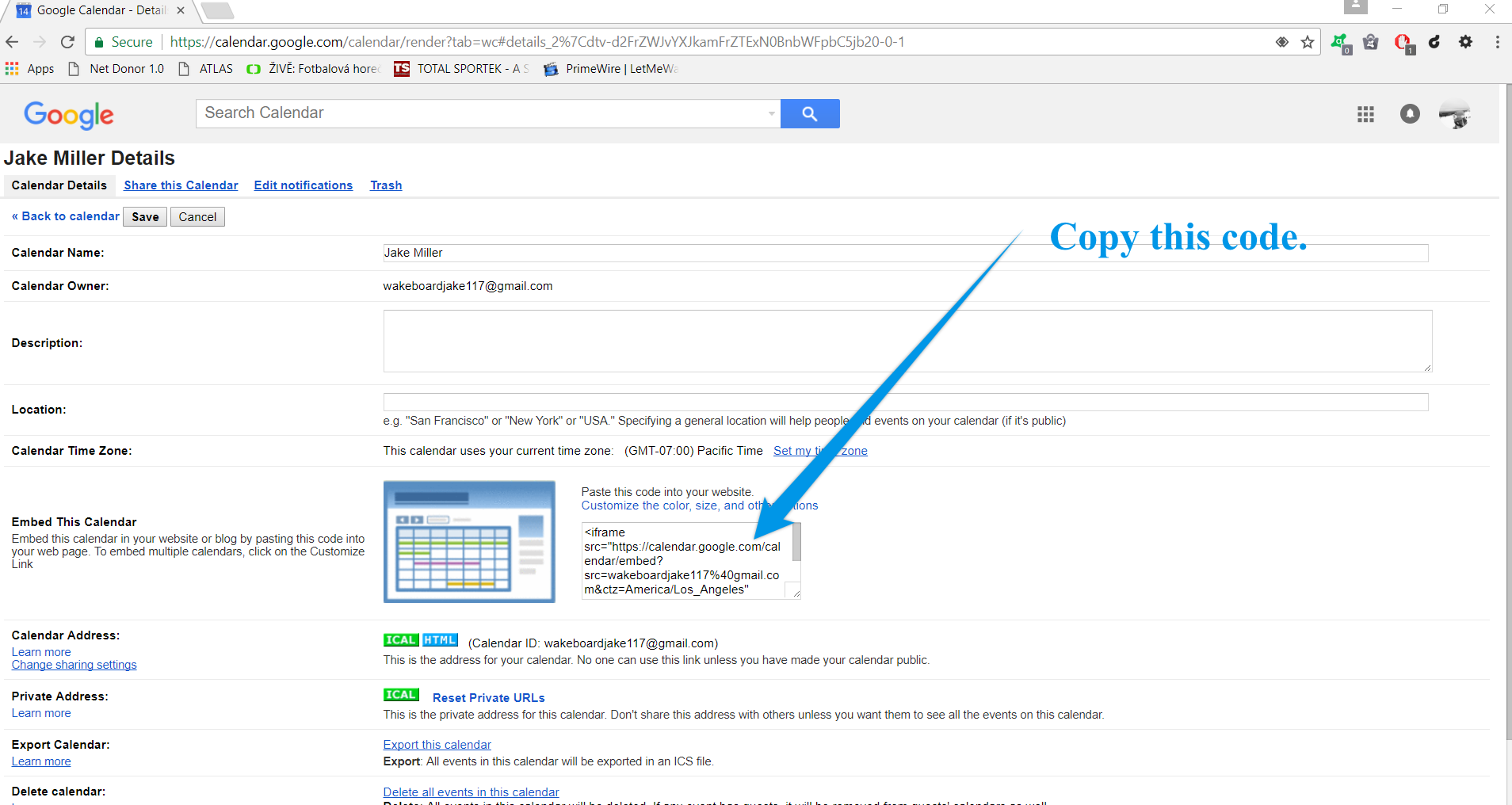
Task: Open the PrimeWire bookmark
Action: (611, 69)
